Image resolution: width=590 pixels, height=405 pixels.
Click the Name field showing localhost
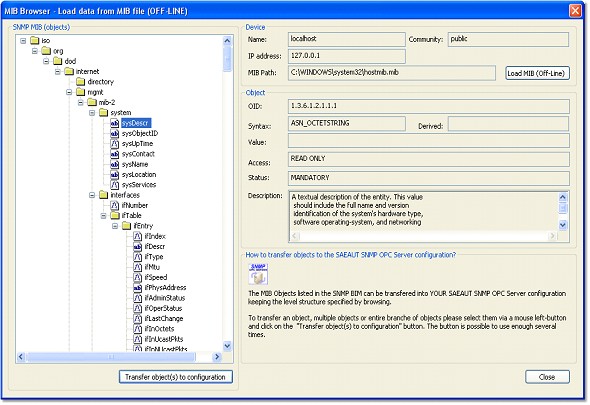tap(347, 39)
